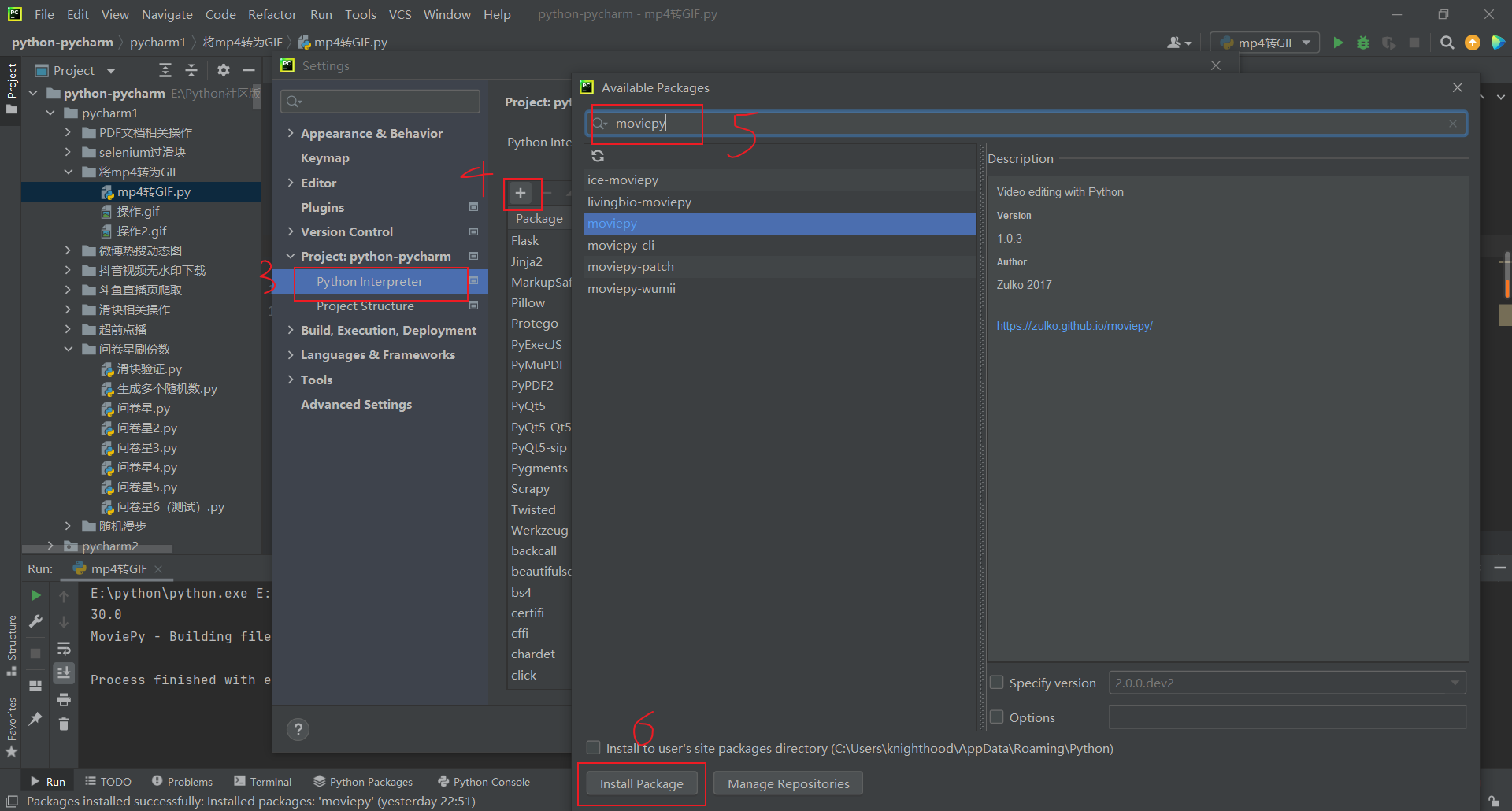Screen dimensions: 1512x811
Task: Switch to Terminal tool window tab
Action: click(262, 781)
